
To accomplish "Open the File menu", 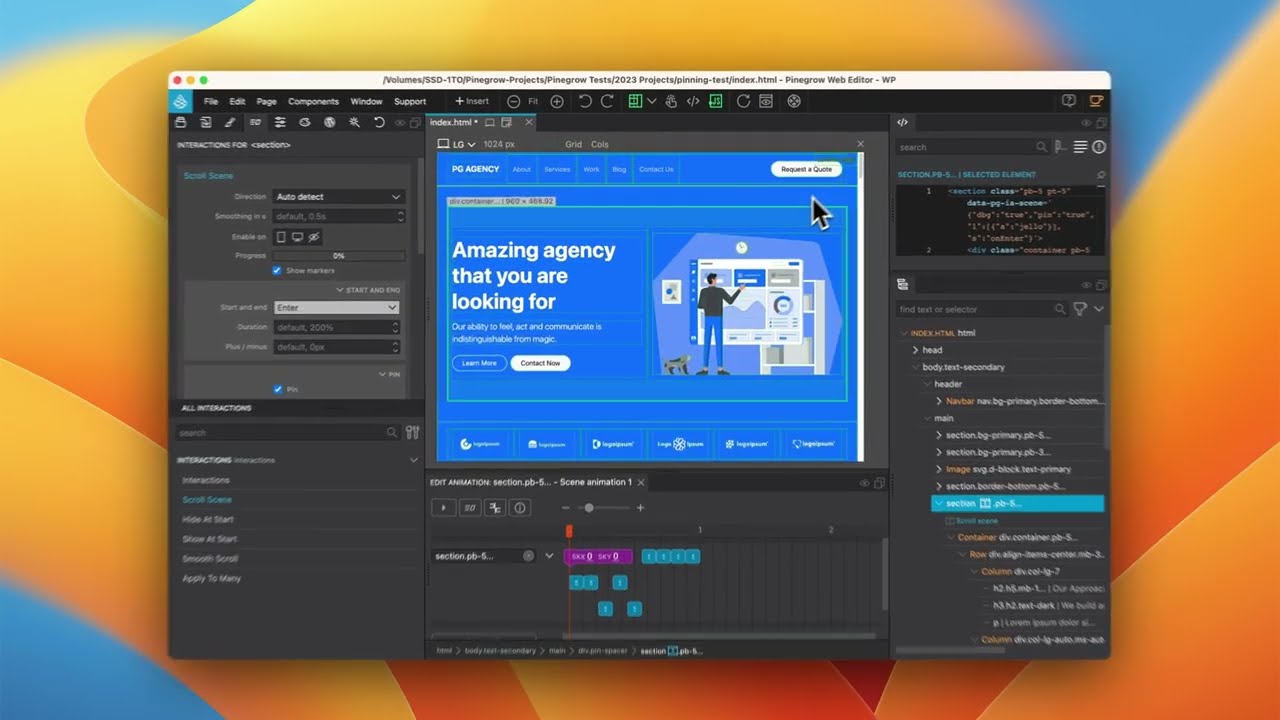I will pyautogui.click(x=211, y=101).
